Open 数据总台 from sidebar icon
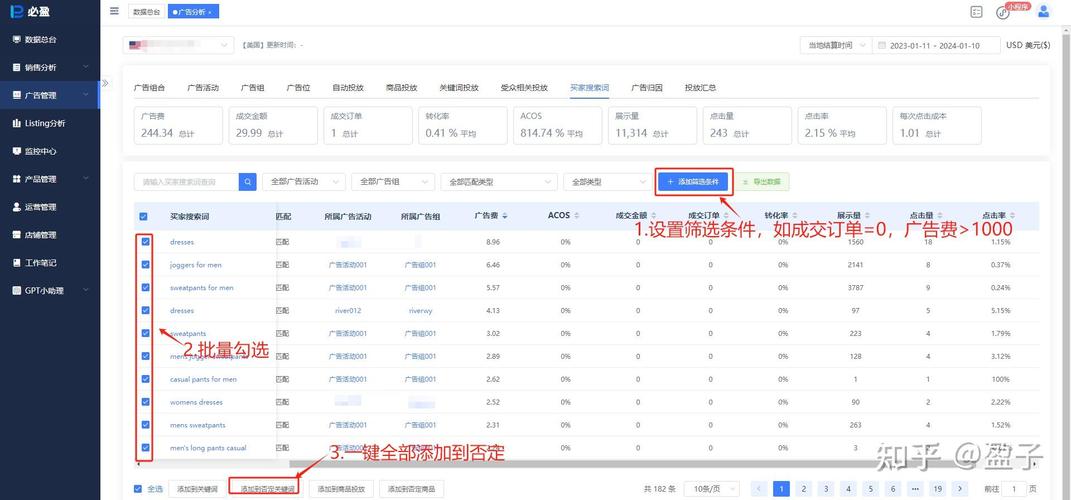Screen dimensions: 1071x500 point(16,40)
